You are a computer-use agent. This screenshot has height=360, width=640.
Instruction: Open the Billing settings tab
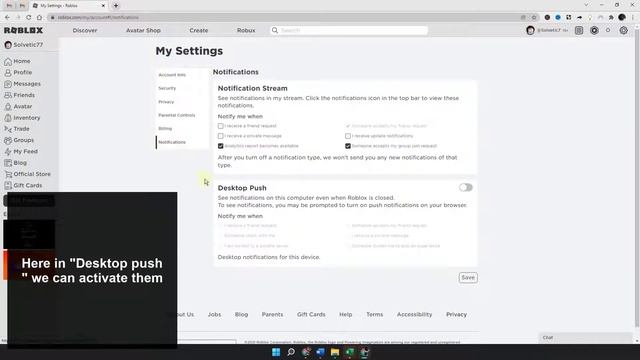[165, 129]
